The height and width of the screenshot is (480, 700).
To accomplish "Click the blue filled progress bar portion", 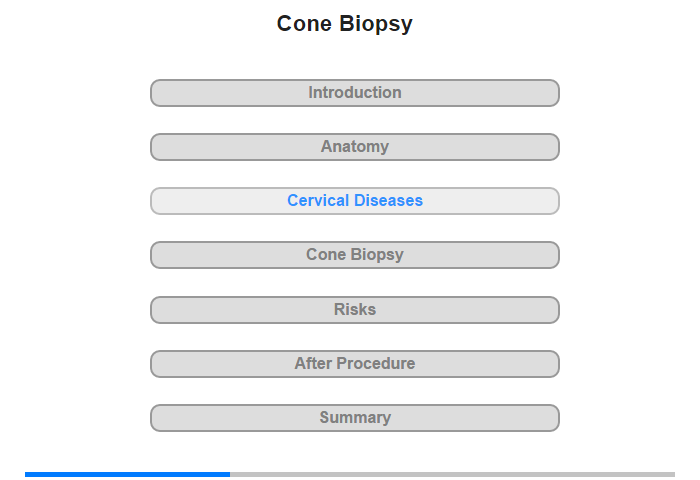I will [x=127, y=474].
